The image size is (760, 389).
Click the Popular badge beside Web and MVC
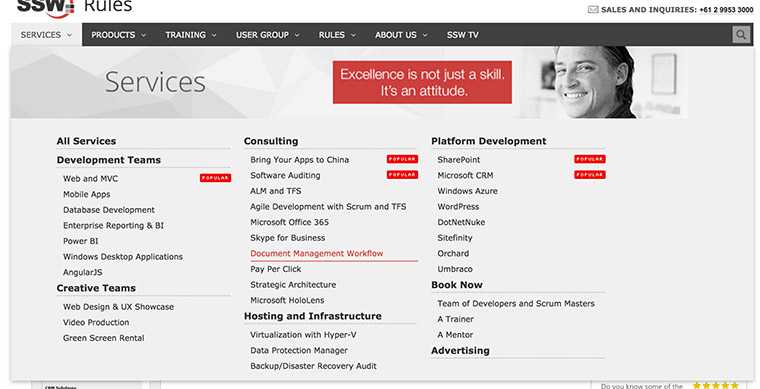[215, 178]
